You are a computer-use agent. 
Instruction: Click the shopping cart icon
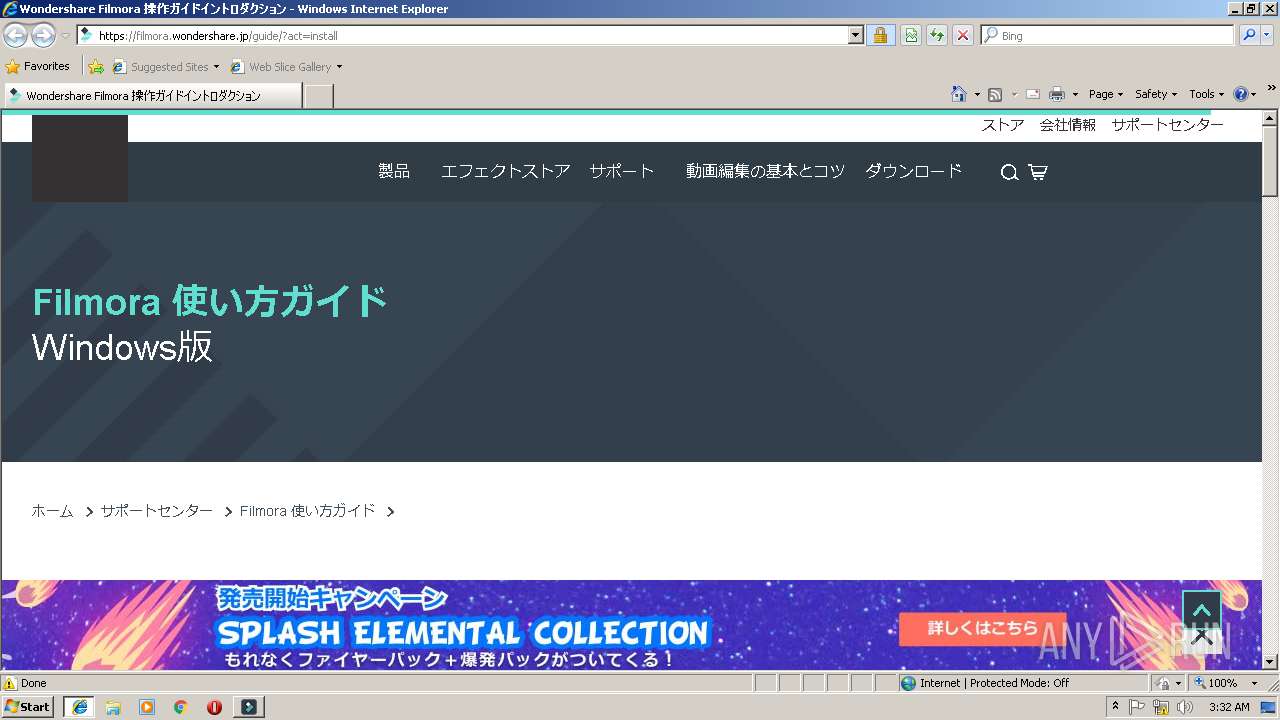coord(1037,172)
